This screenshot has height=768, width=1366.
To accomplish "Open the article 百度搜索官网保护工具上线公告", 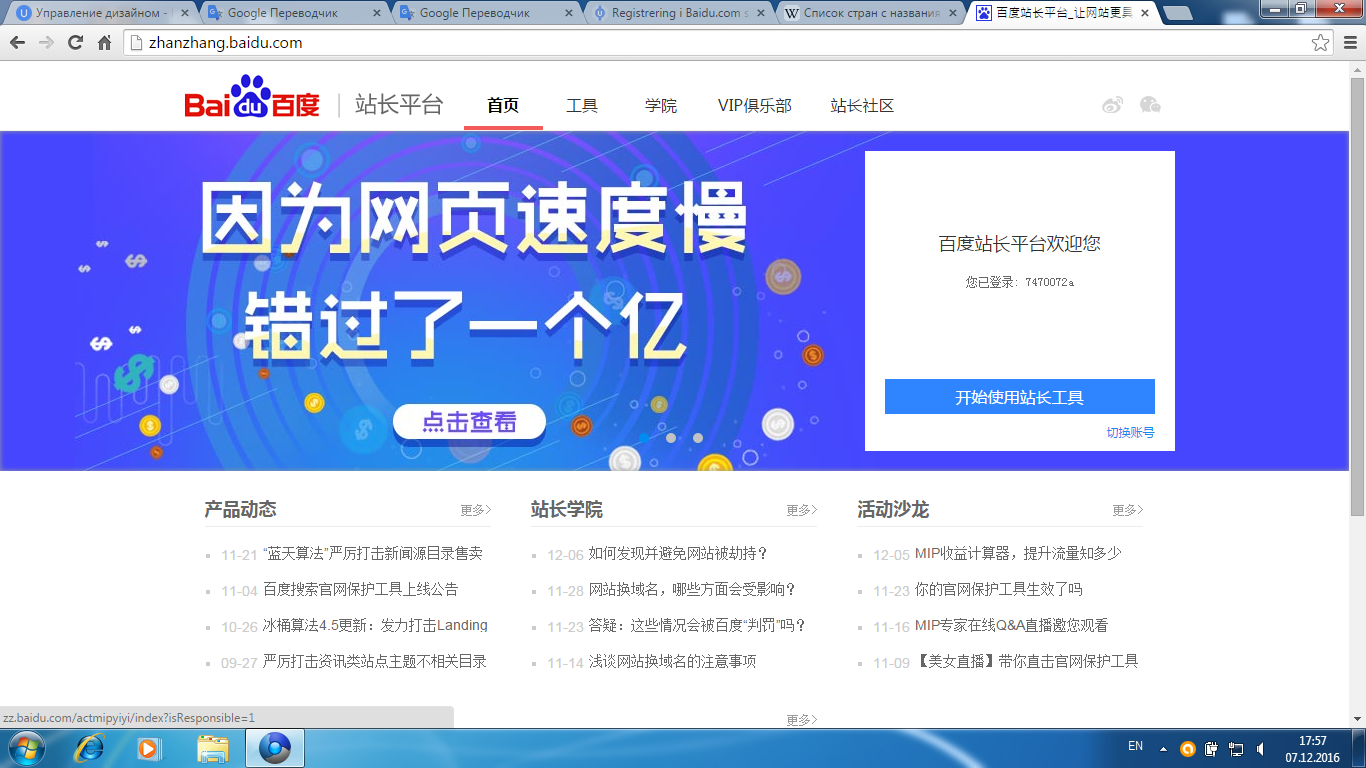I will tap(360, 589).
